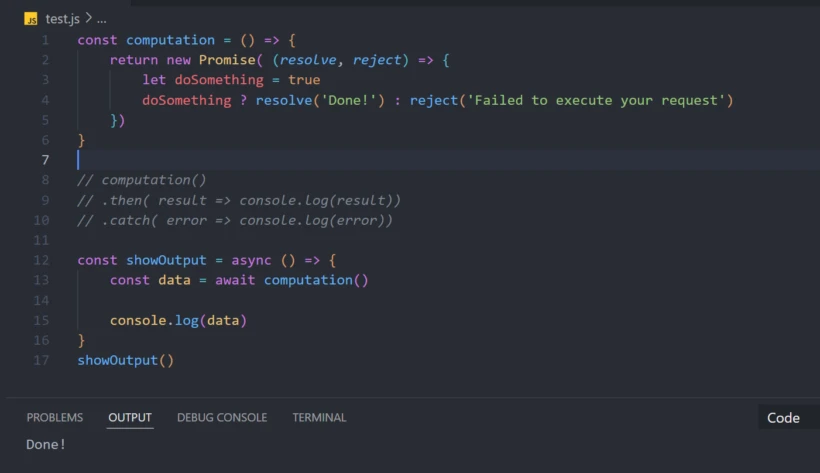Open the DEBUG CONSOLE tab
This screenshot has width=820, height=473.
pyautogui.click(x=222, y=417)
